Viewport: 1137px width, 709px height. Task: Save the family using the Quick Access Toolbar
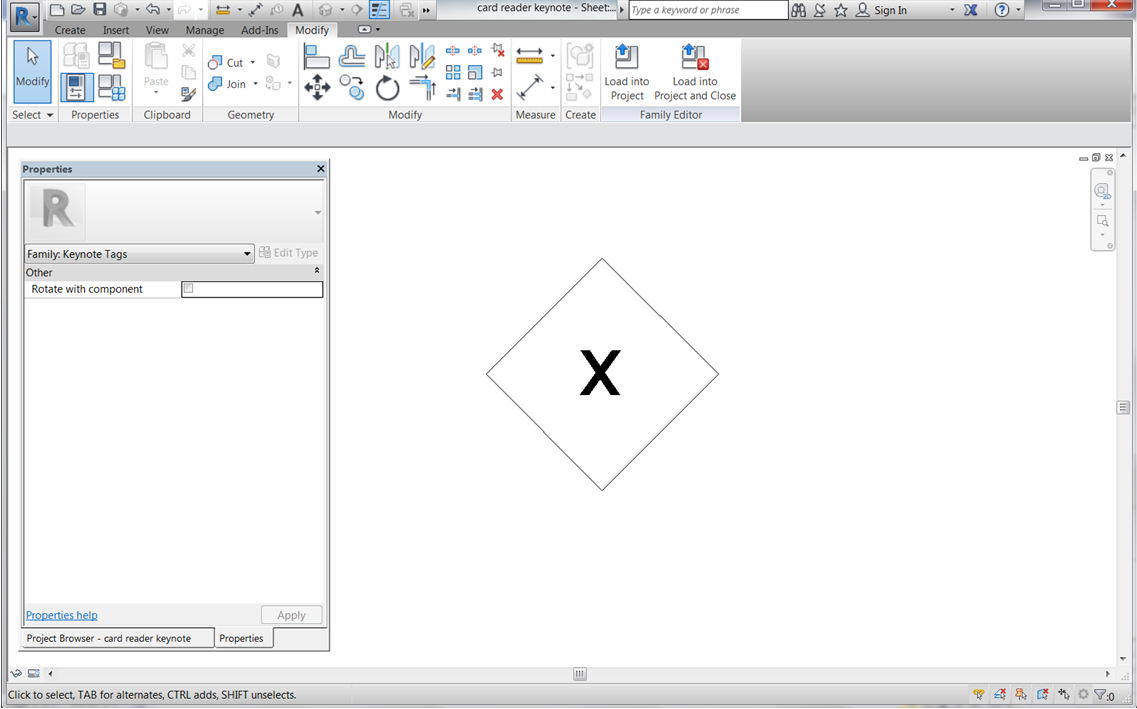(99, 9)
